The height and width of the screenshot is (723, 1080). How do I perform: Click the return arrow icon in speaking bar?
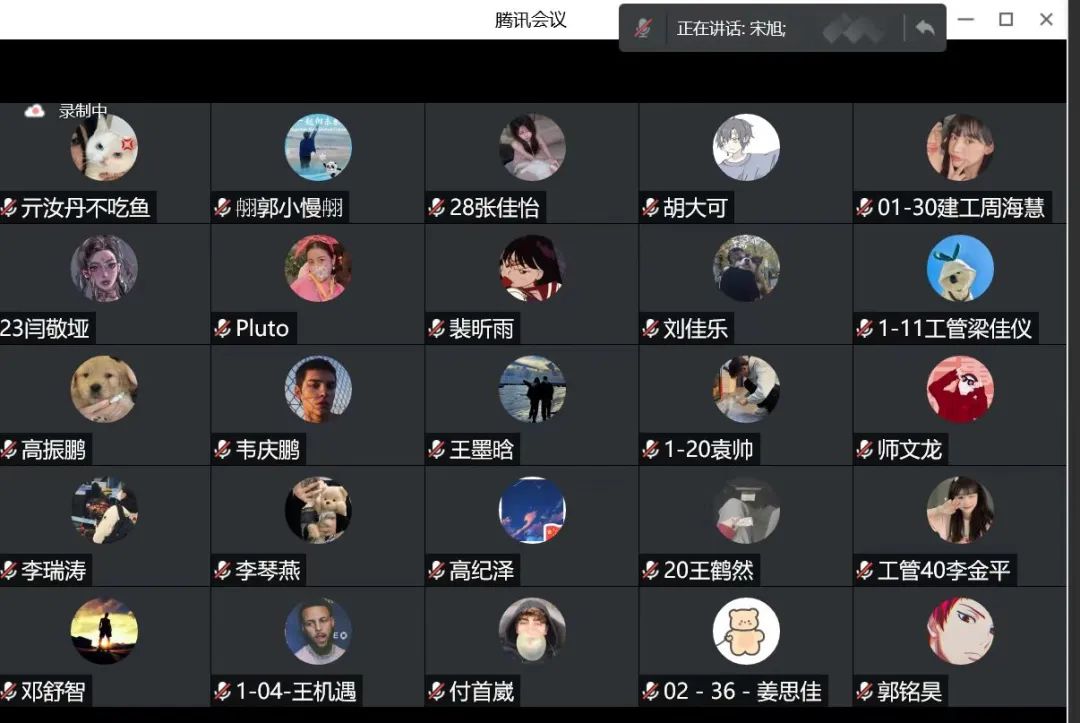[925, 28]
